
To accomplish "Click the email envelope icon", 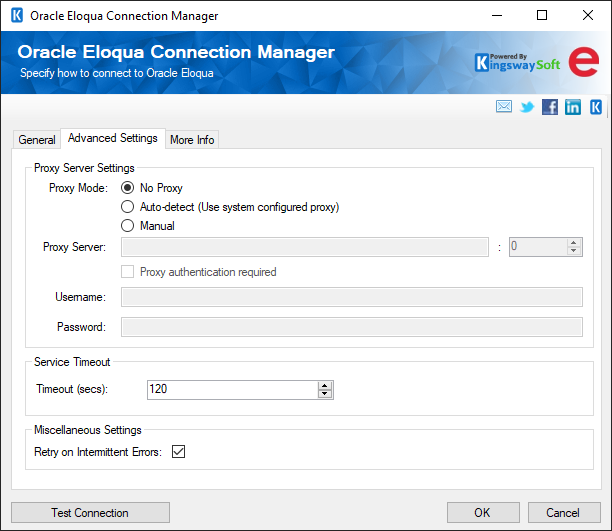I will pyautogui.click(x=504, y=106).
